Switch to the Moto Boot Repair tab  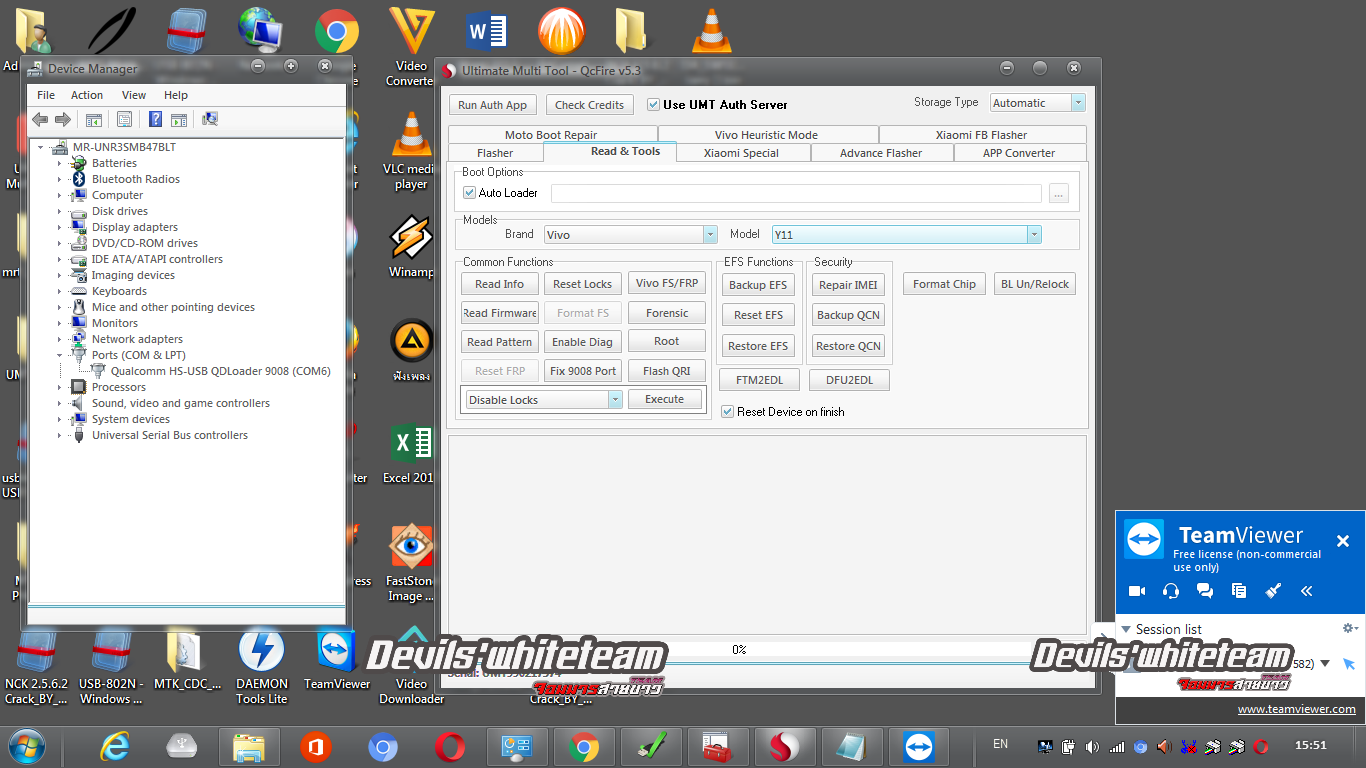pyautogui.click(x=551, y=135)
